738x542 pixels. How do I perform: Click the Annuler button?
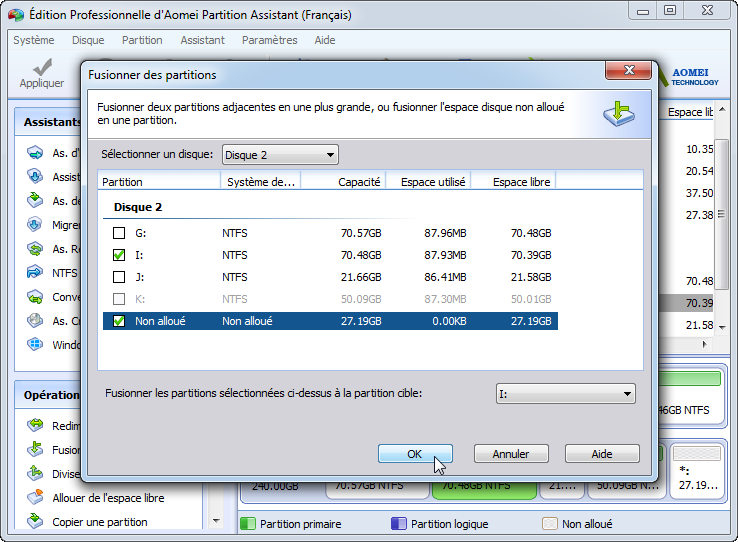511,454
